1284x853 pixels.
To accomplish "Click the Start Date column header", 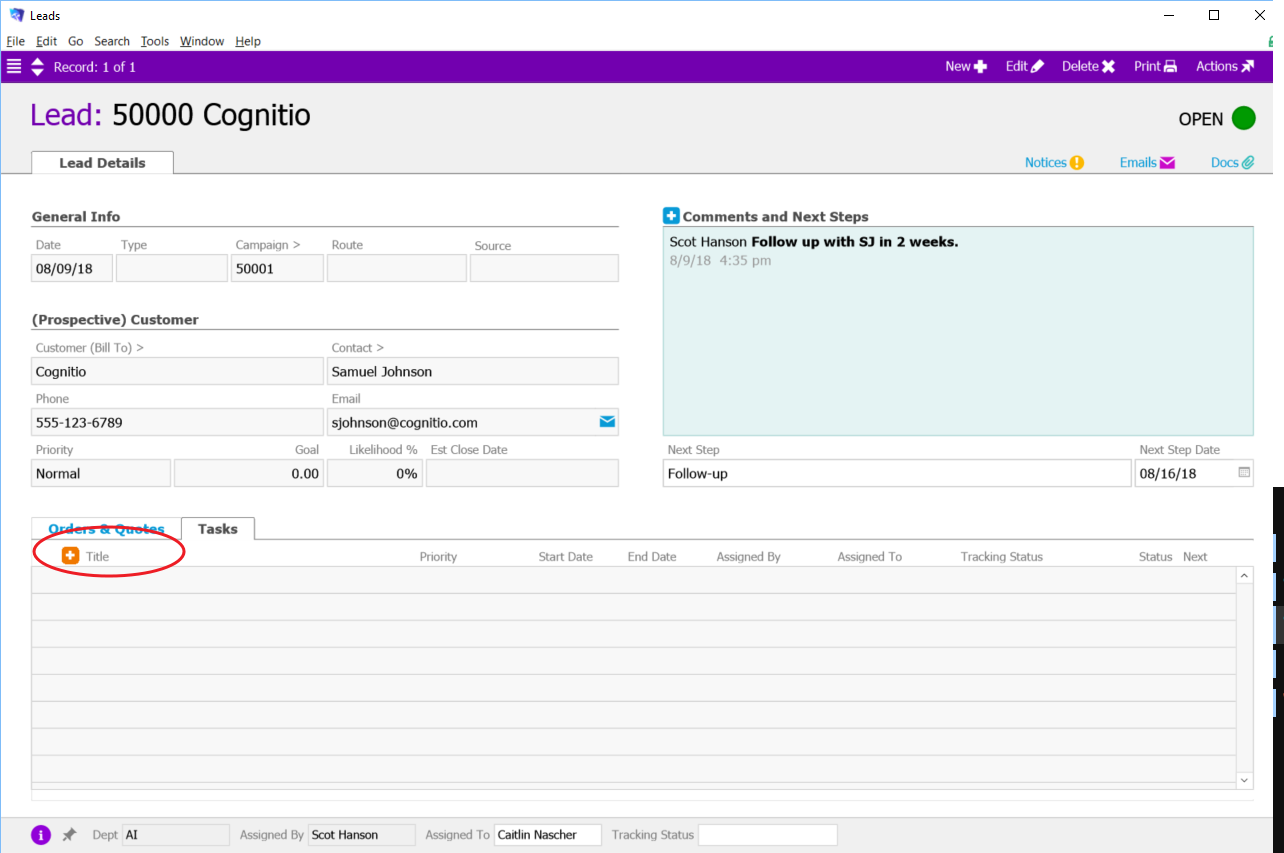I will [x=566, y=557].
